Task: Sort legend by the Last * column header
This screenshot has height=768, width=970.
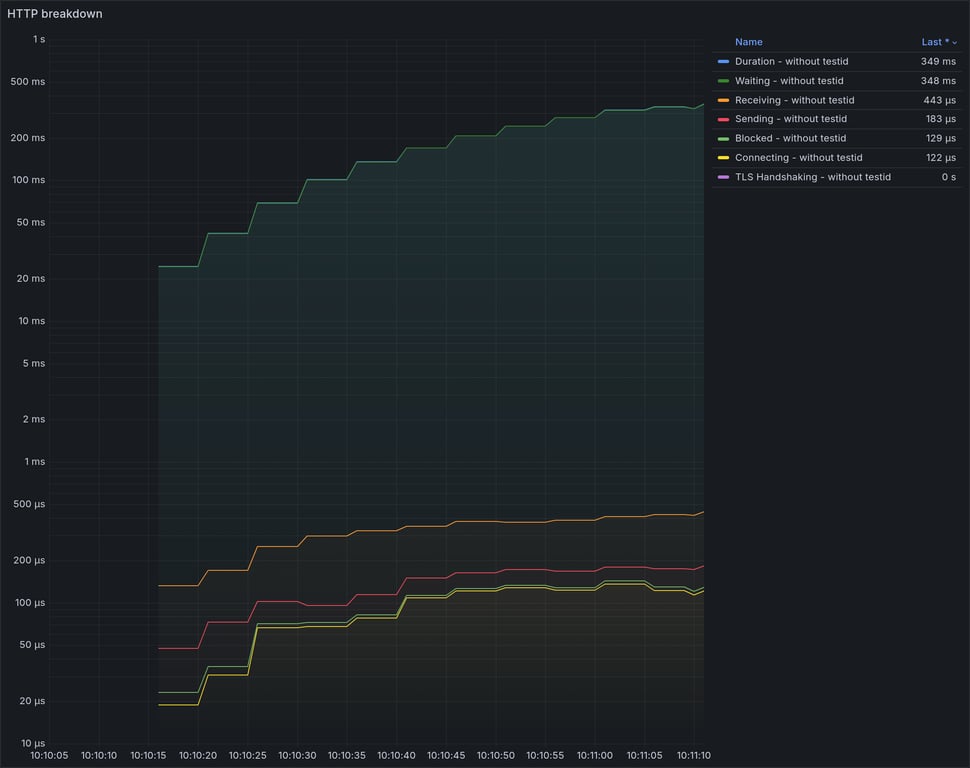Action: (935, 42)
